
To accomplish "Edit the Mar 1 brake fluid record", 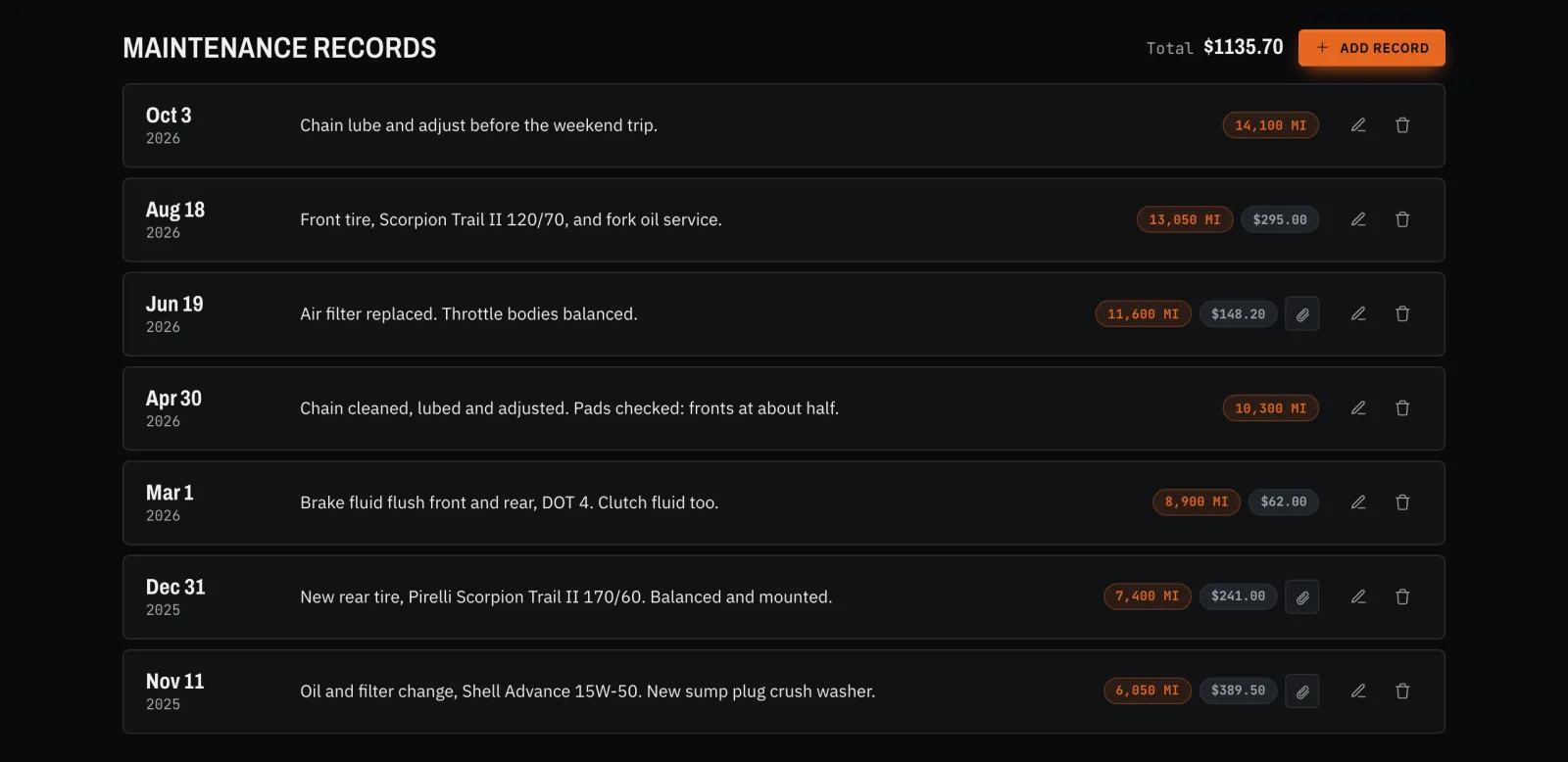I will pyautogui.click(x=1358, y=502).
